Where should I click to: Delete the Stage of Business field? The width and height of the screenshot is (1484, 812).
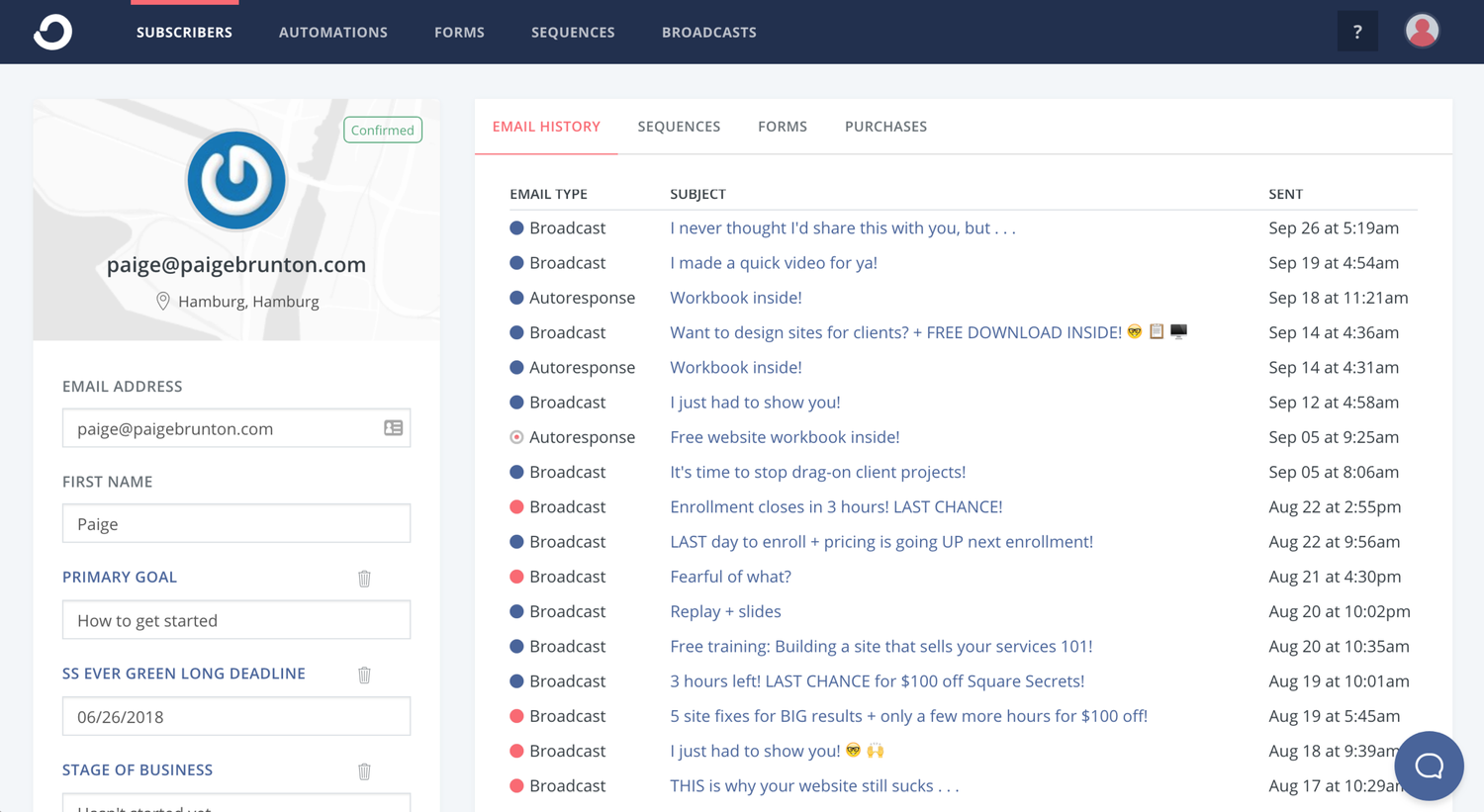(364, 770)
